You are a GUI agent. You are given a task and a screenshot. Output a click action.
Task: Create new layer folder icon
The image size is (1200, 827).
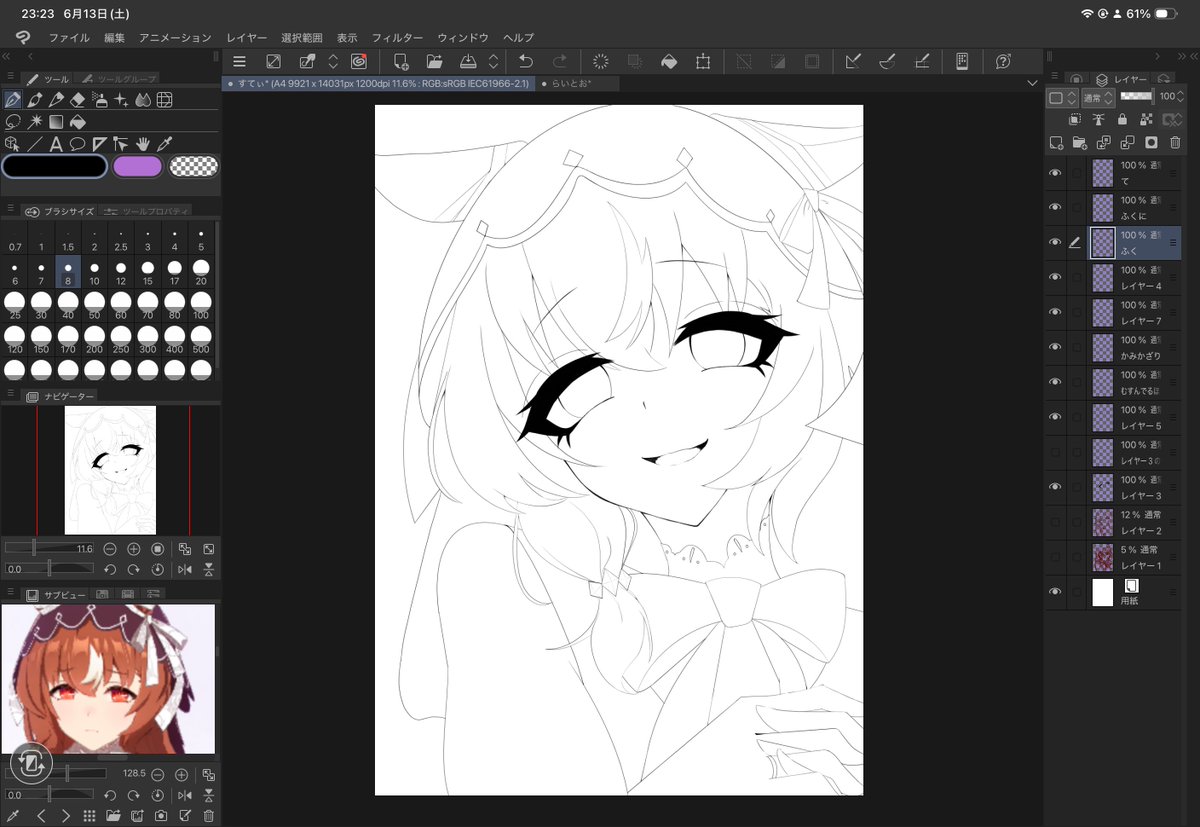[x=1080, y=142]
